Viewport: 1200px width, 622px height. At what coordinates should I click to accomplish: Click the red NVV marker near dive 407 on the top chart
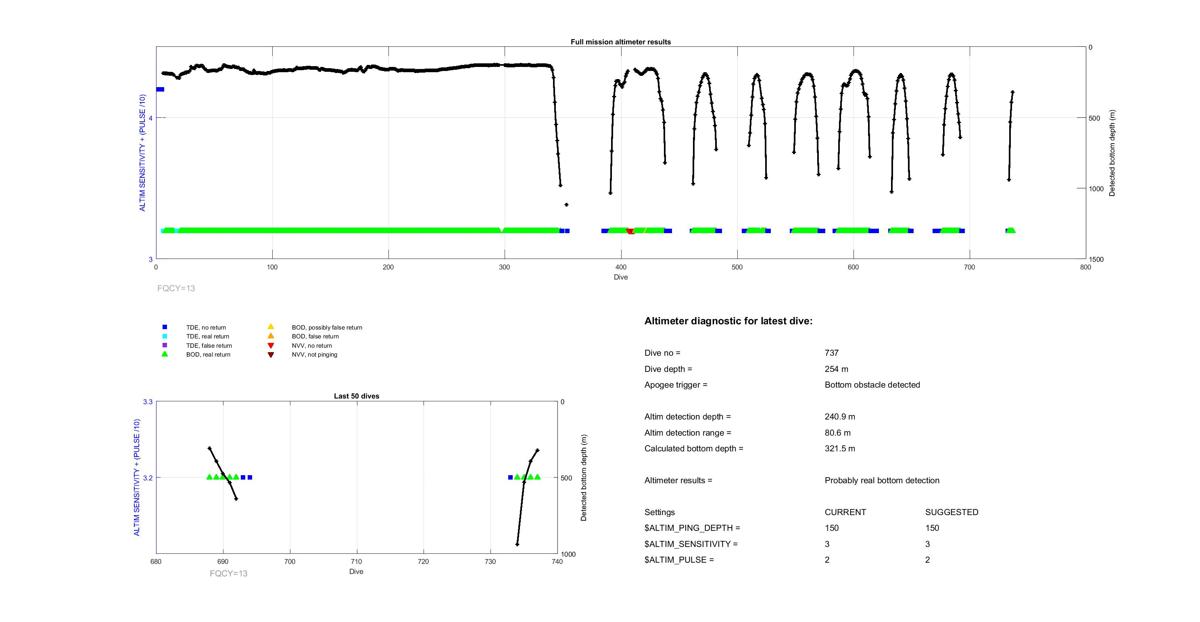coord(630,231)
